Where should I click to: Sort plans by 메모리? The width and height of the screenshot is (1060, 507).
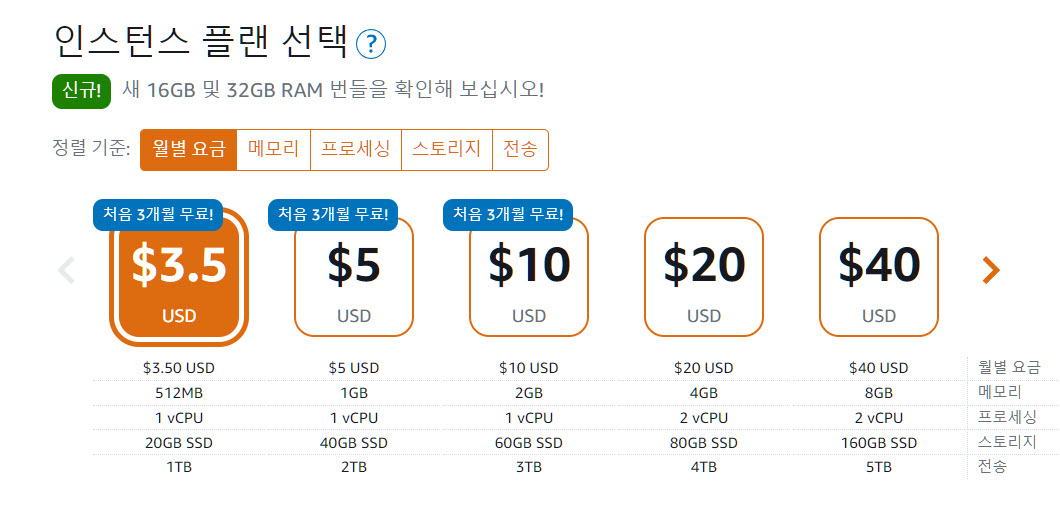click(274, 149)
